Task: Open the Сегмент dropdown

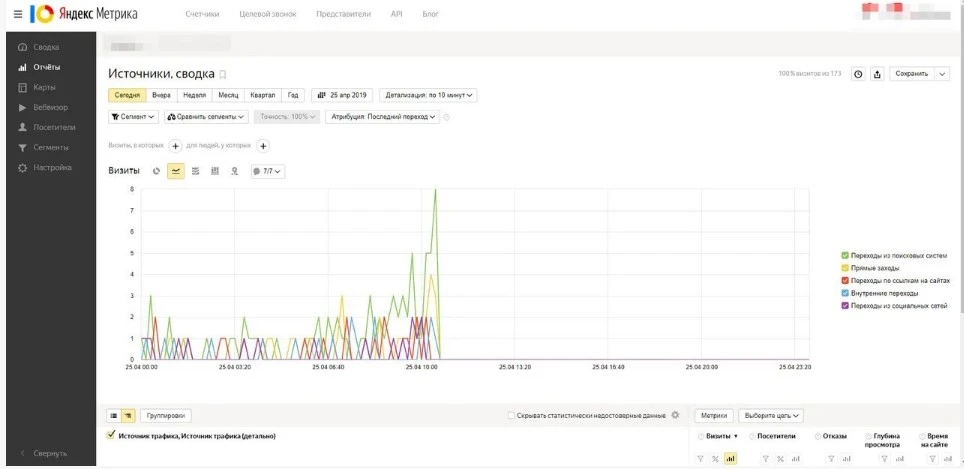Action: click(133, 116)
